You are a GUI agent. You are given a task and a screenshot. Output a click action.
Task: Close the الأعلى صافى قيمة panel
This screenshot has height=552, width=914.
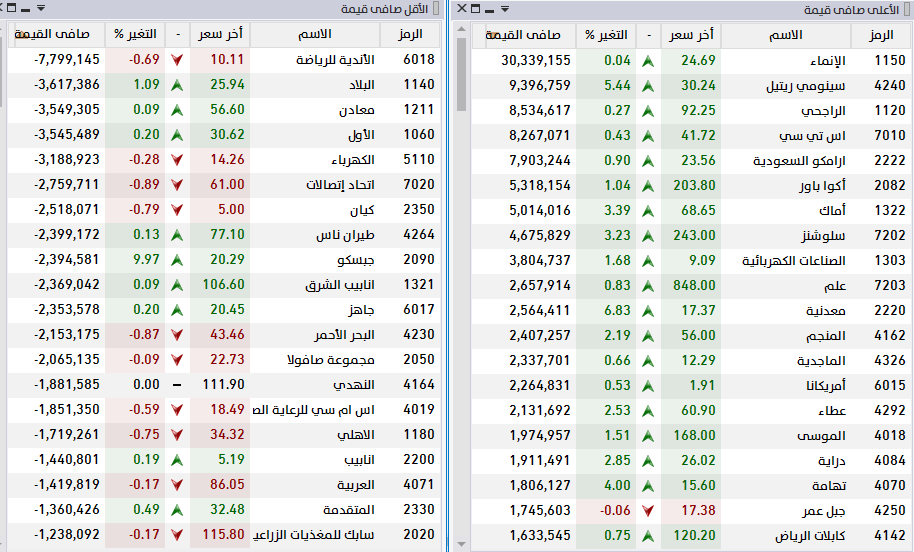[462, 8]
